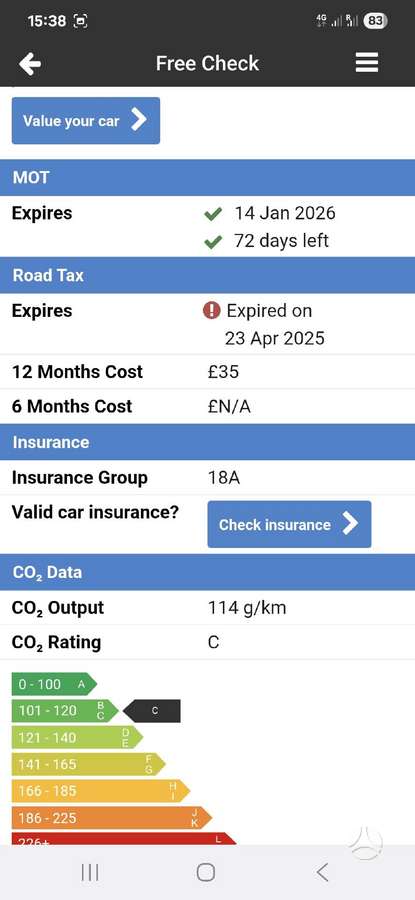Tap the yellow 166 - 185 band
Viewport: 415px width, 900px height.
coord(100,791)
